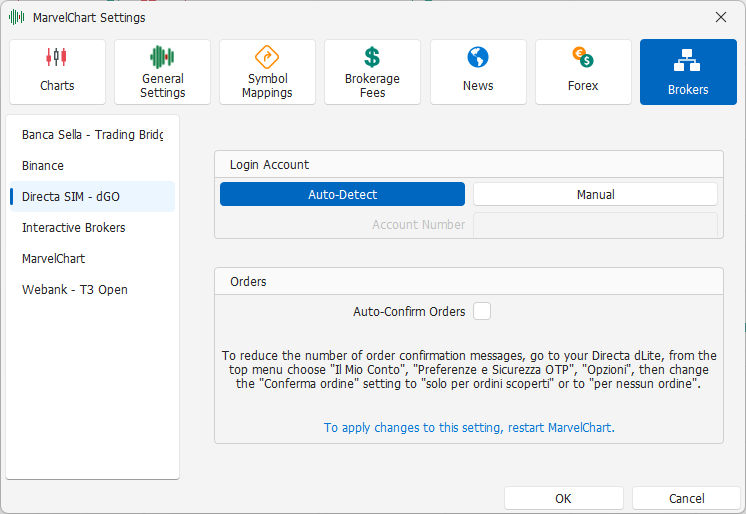Select Directa SIM - dGO broker
The height and width of the screenshot is (514, 746).
pos(93,197)
